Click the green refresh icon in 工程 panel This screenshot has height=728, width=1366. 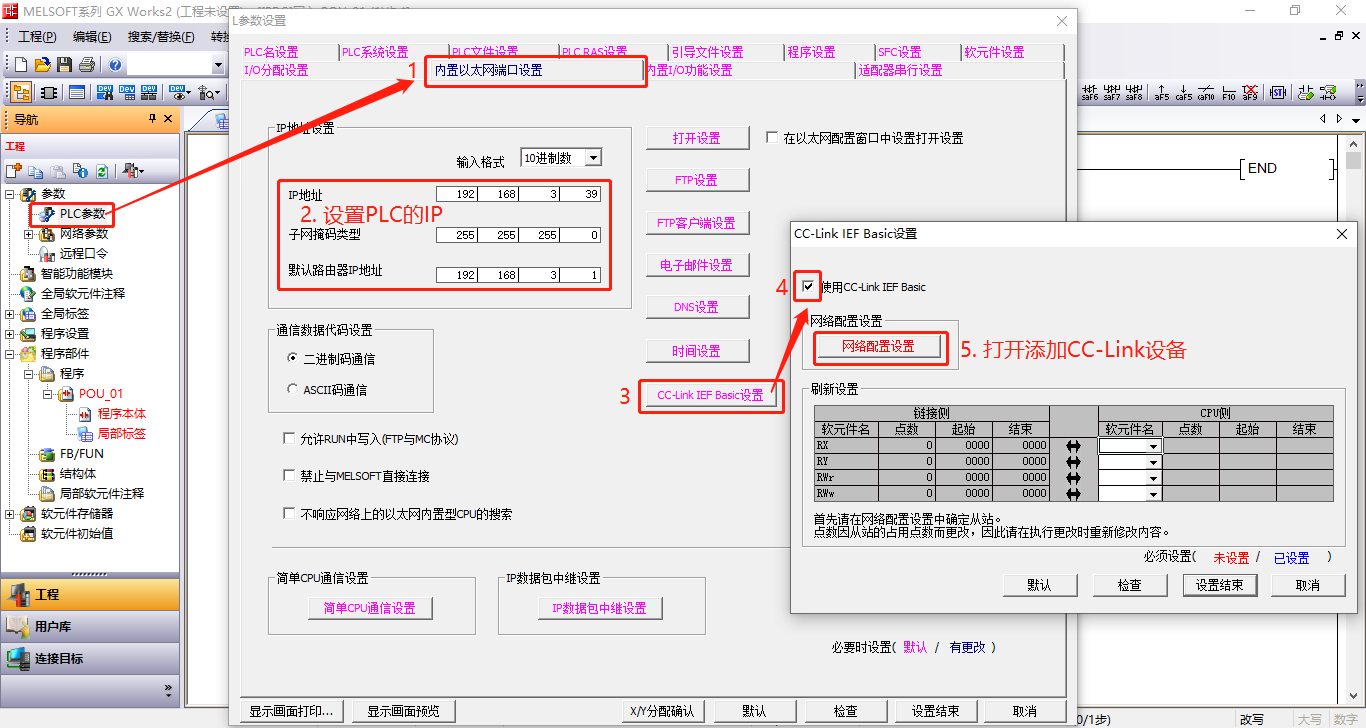[x=101, y=171]
